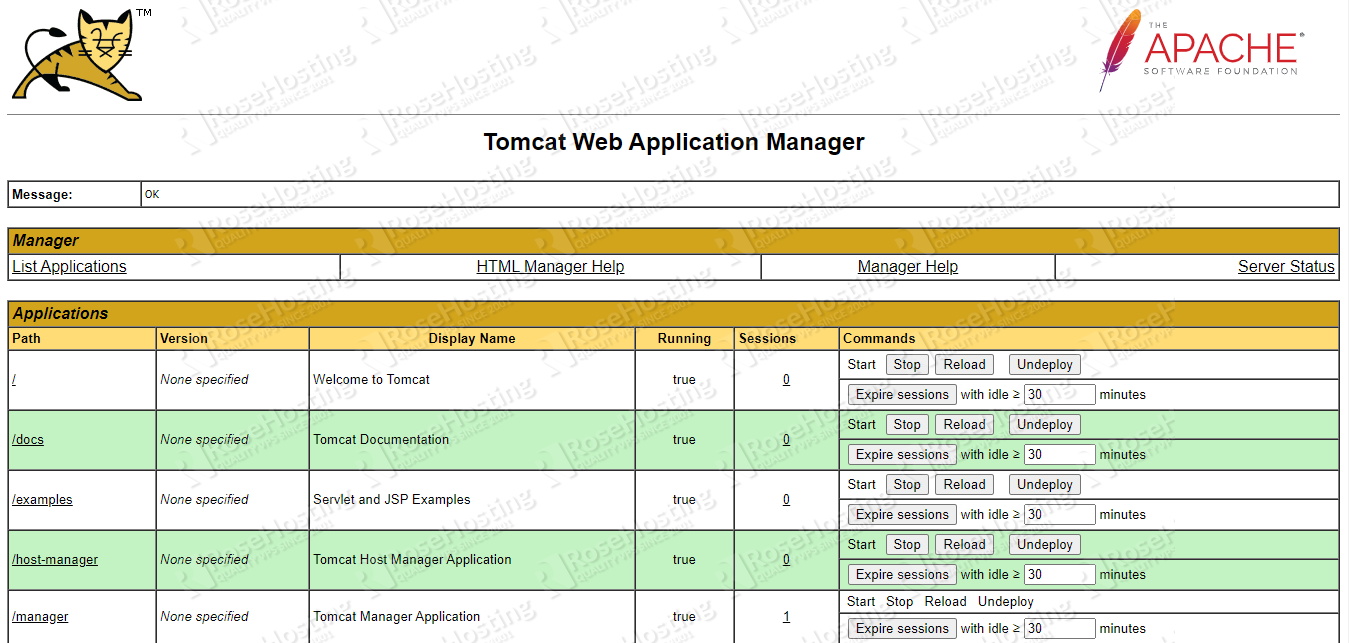Open the List Applications link
This screenshot has height=643, width=1349.
(x=68, y=266)
